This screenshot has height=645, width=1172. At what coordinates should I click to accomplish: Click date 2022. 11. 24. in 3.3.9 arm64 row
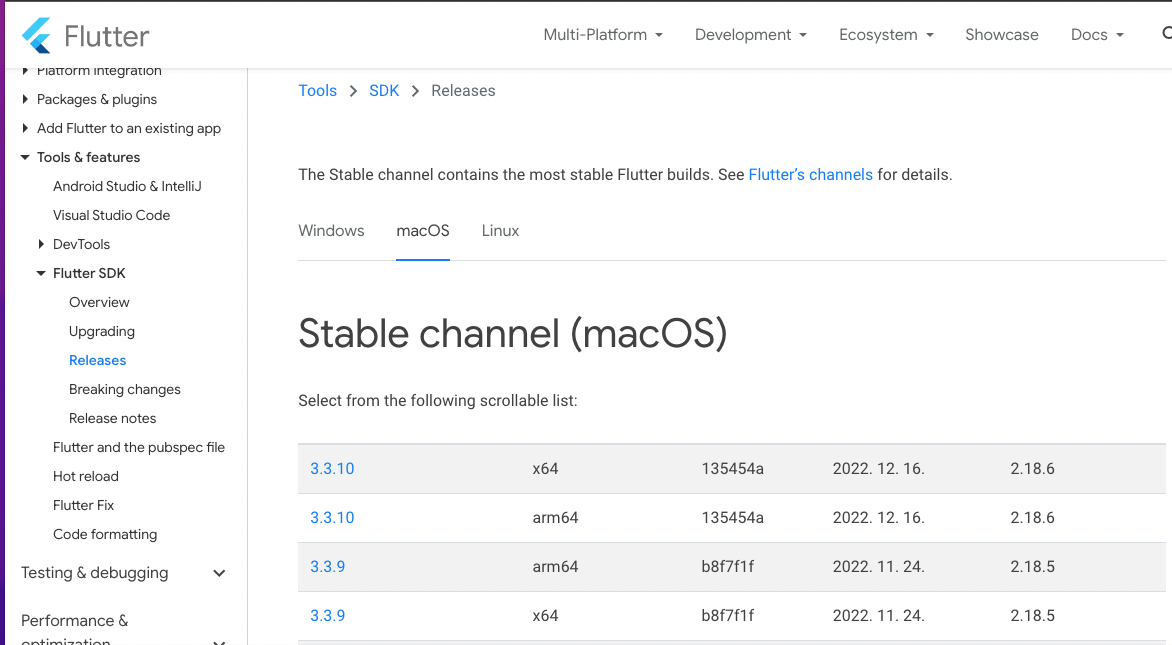tap(879, 567)
